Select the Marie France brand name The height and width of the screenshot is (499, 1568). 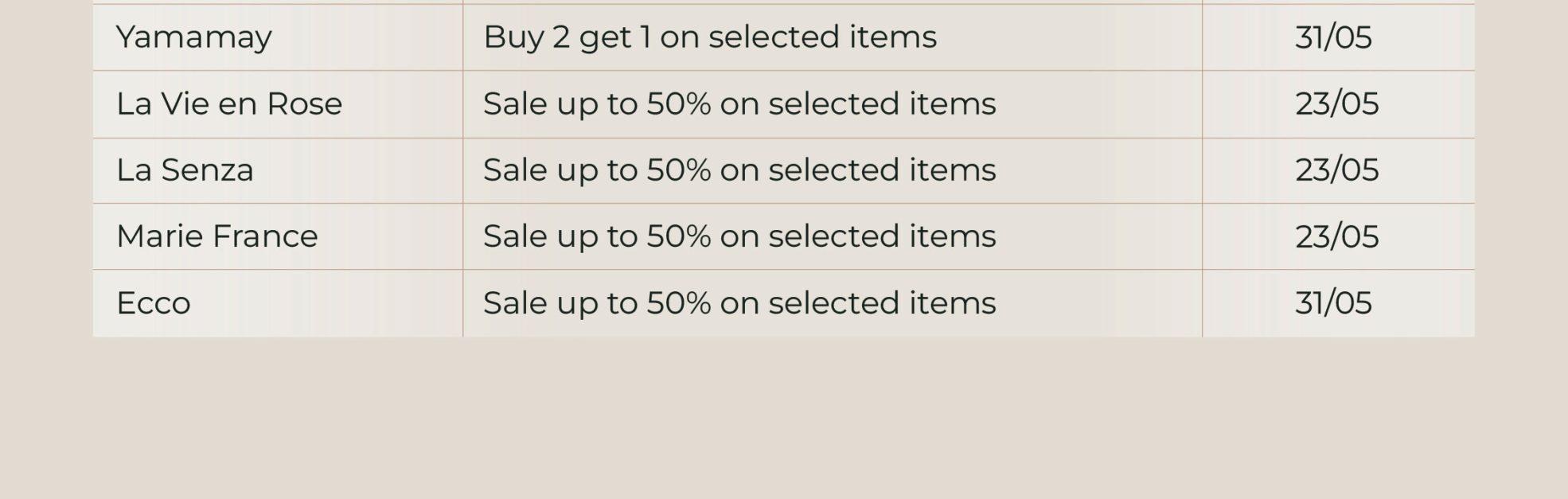(216, 236)
